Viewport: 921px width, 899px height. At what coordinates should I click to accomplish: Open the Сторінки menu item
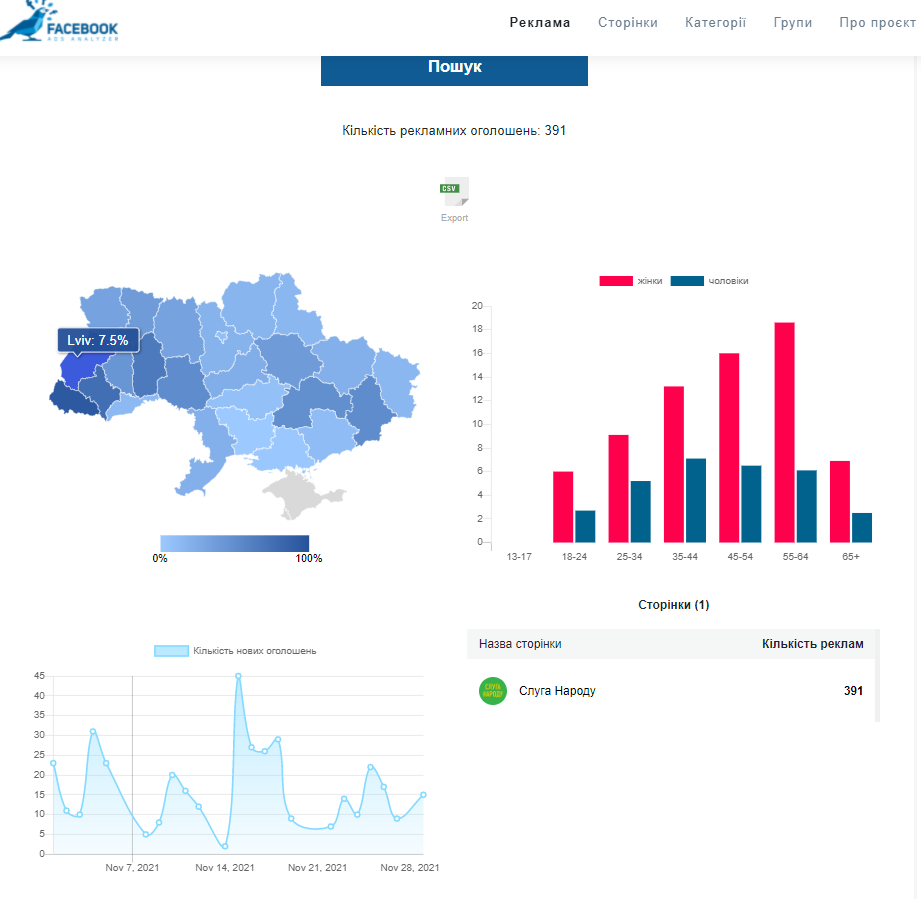[628, 22]
